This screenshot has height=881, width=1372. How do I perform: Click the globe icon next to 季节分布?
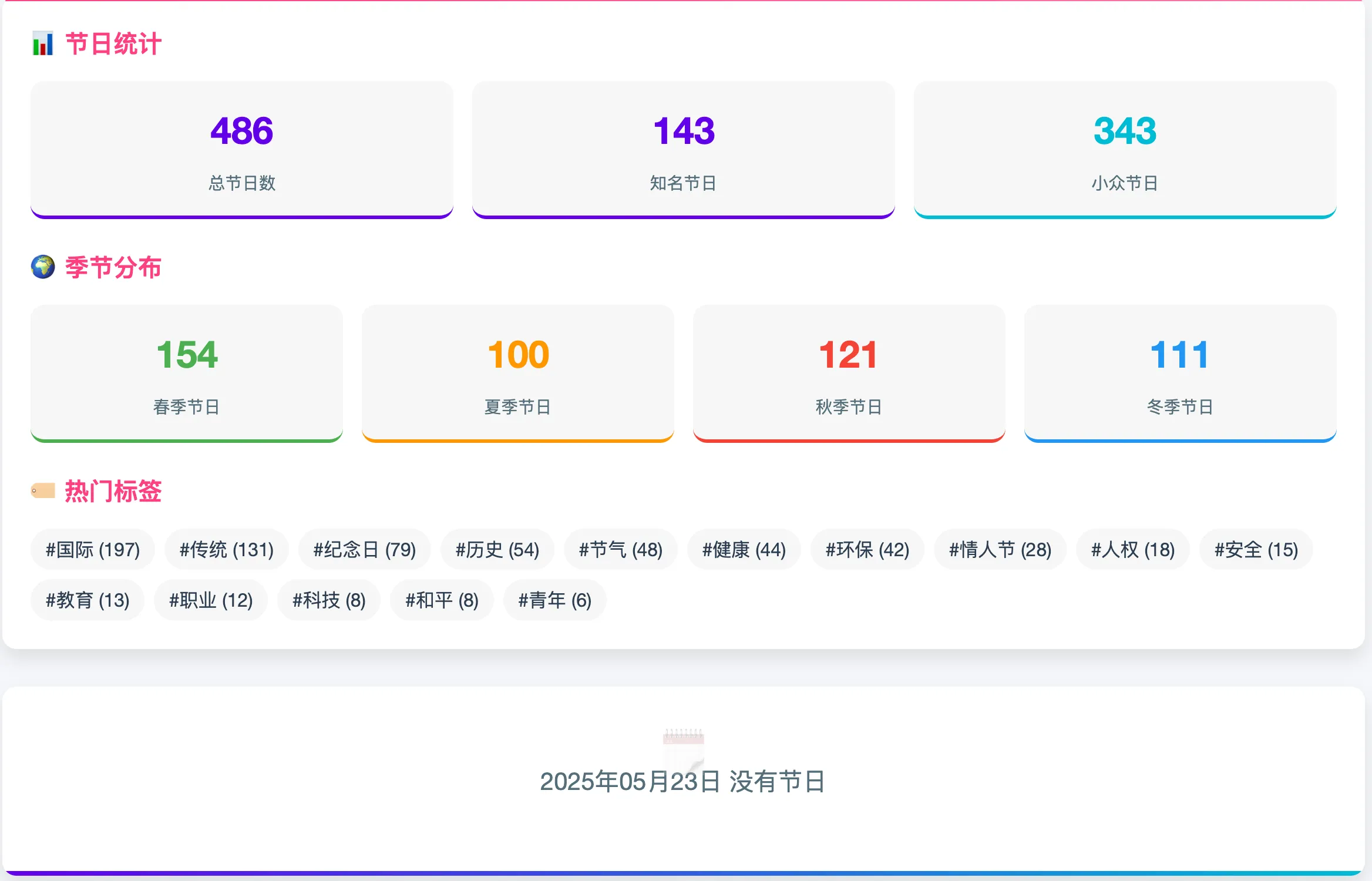click(x=43, y=267)
